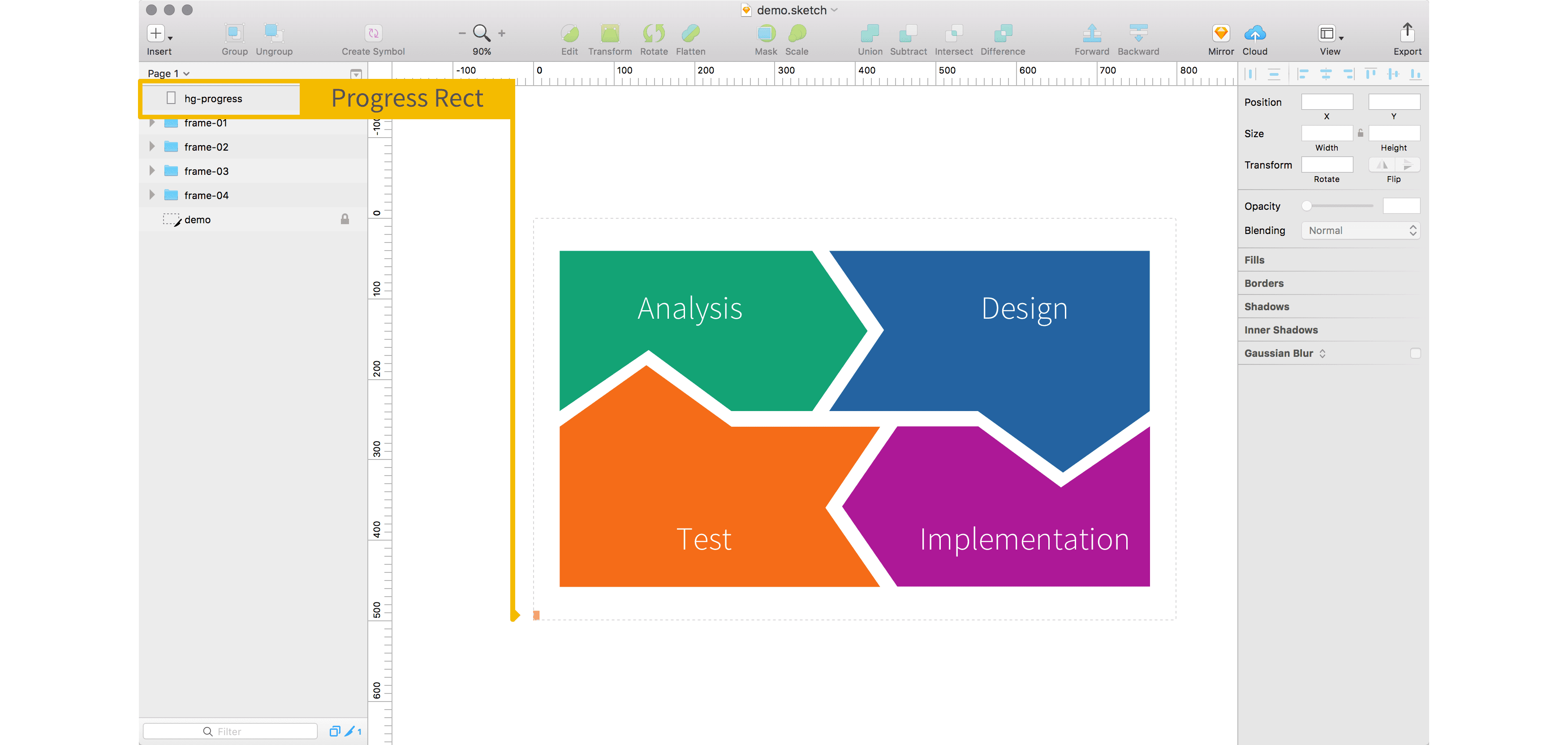1568x745 pixels.
Task: Click the zoom in plus button
Action: pos(502,34)
